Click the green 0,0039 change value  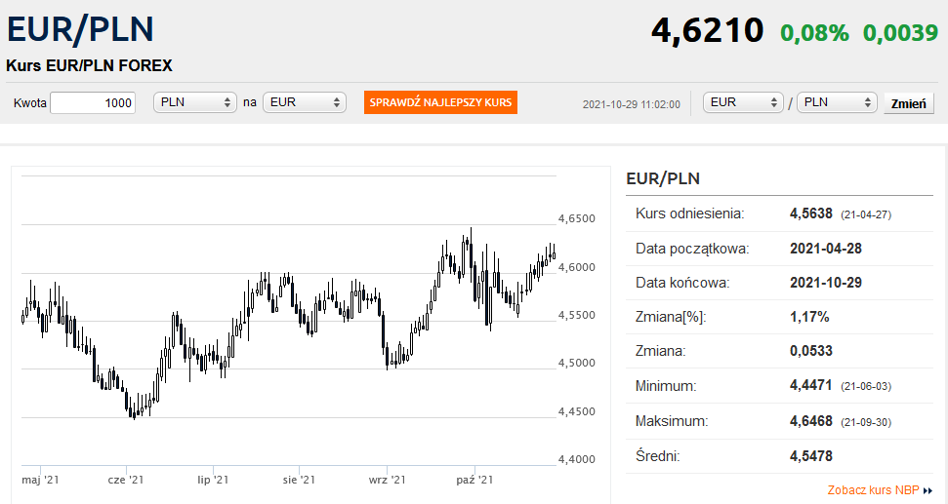900,33
